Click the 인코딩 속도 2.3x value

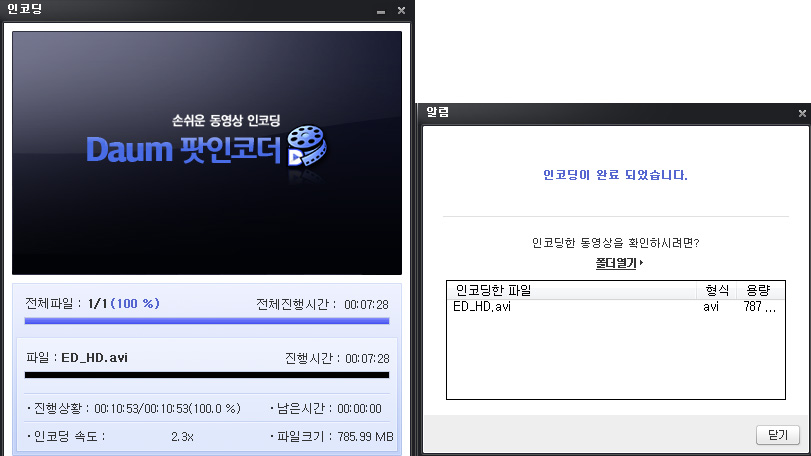pyautogui.click(x=182, y=437)
